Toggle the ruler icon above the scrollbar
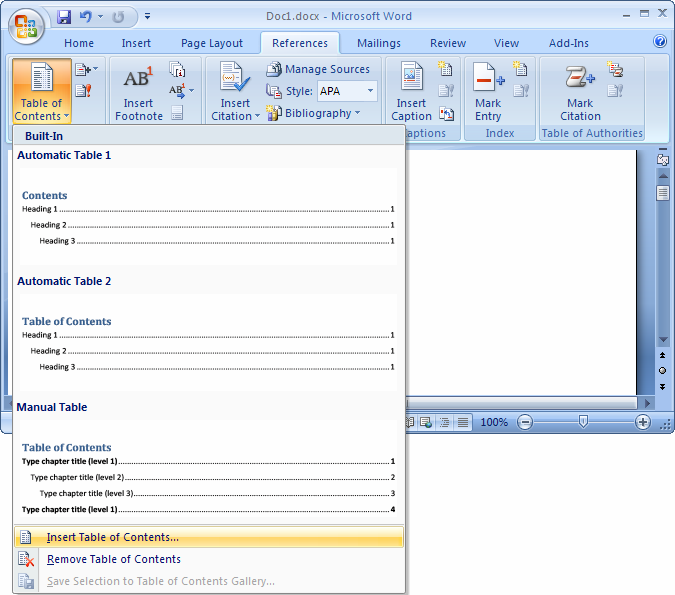The height and width of the screenshot is (595, 675). [663, 159]
